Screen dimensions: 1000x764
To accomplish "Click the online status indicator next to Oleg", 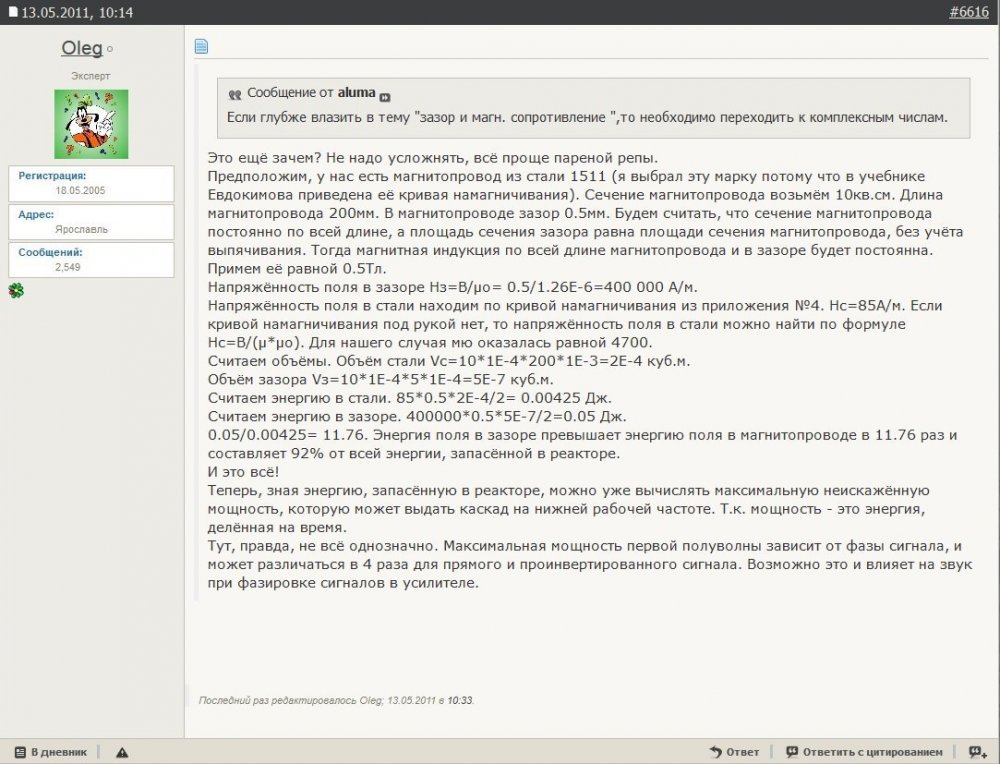I will (110, 49).
